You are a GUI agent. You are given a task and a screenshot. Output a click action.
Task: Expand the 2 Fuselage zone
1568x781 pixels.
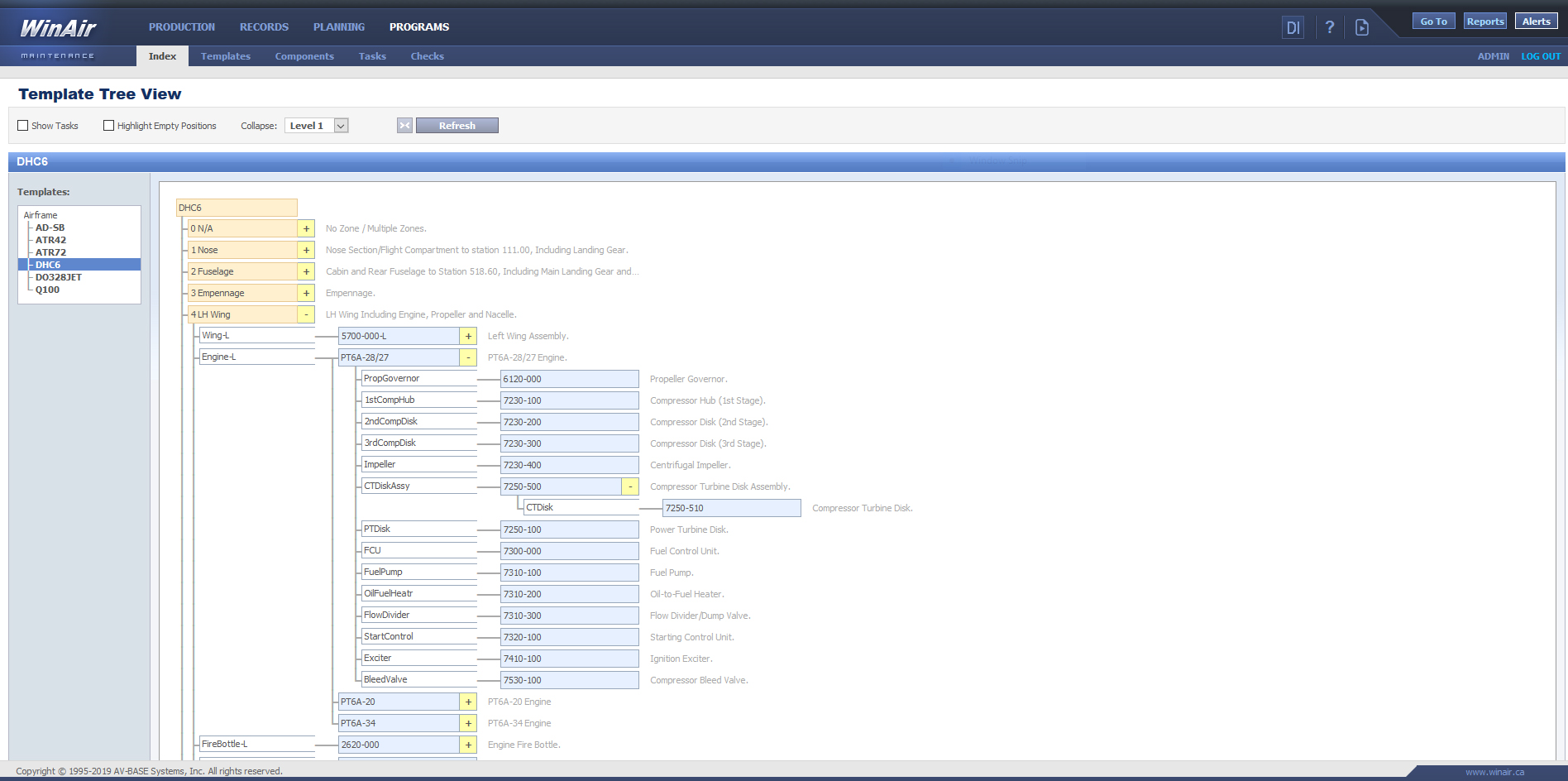click(306, 272)
